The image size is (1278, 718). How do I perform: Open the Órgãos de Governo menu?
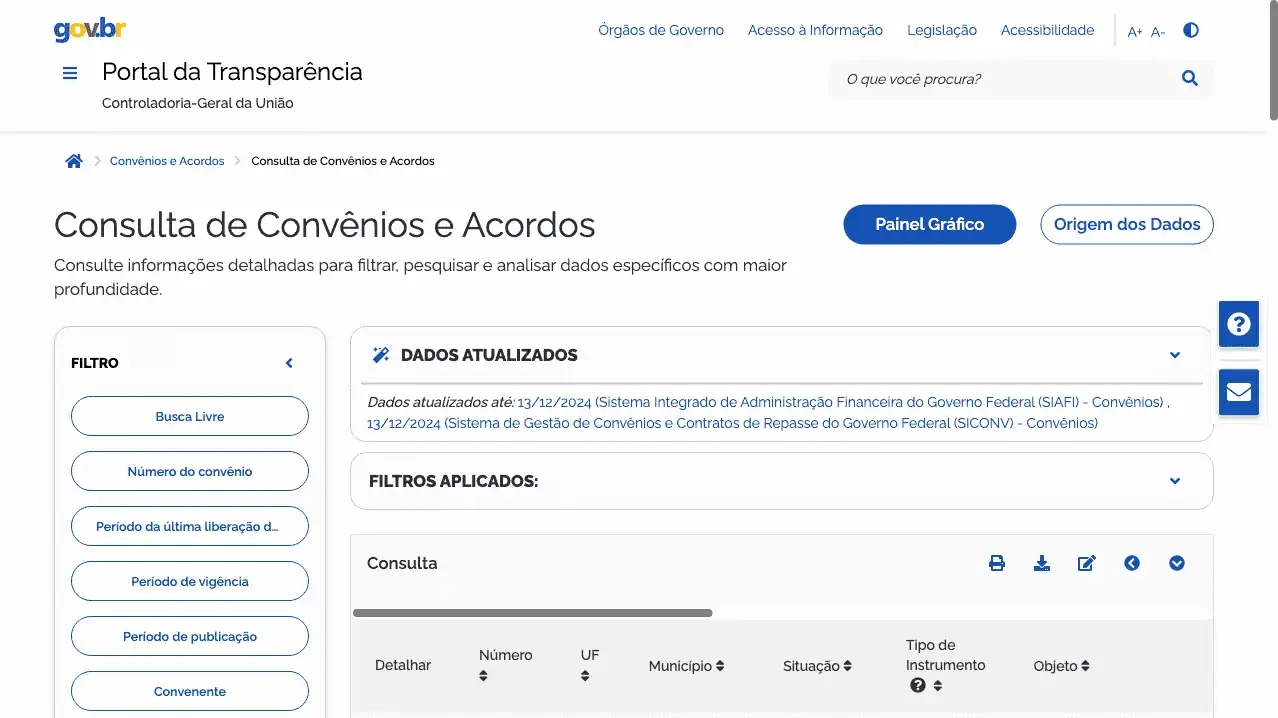[660, 30]
